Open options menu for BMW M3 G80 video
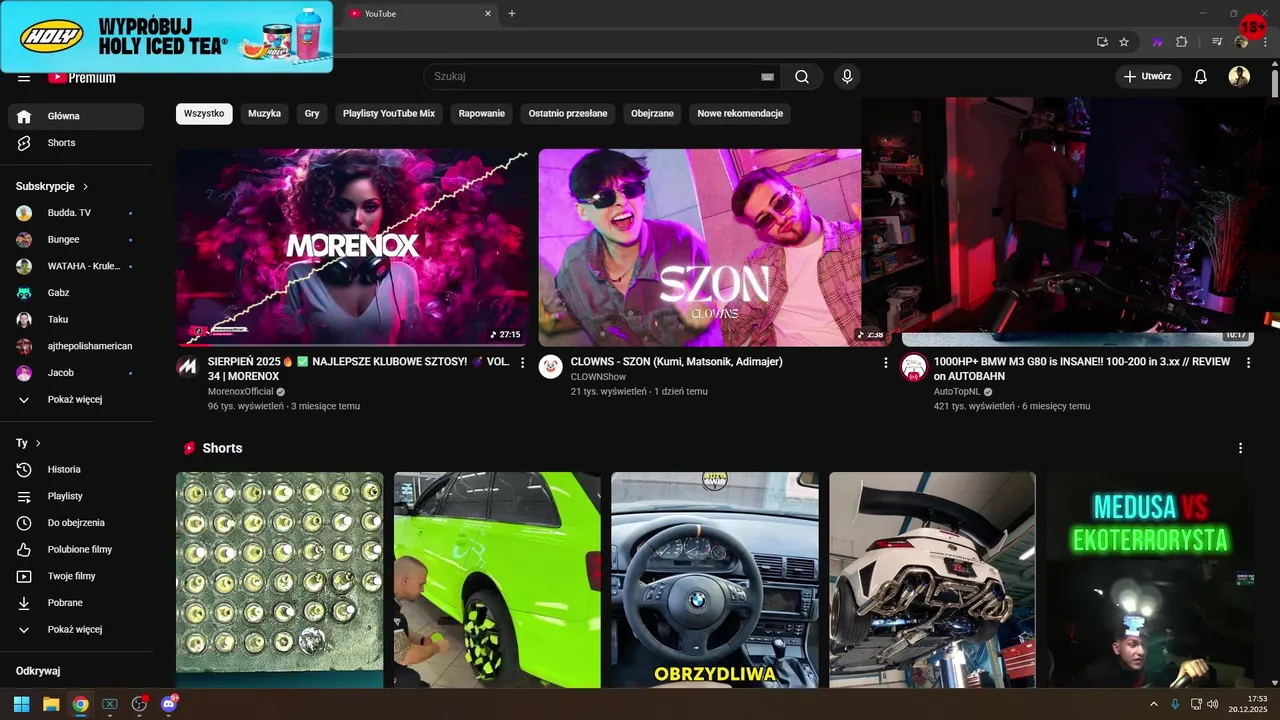This screenshot has width=1280, height=720. pos(1248,362)
